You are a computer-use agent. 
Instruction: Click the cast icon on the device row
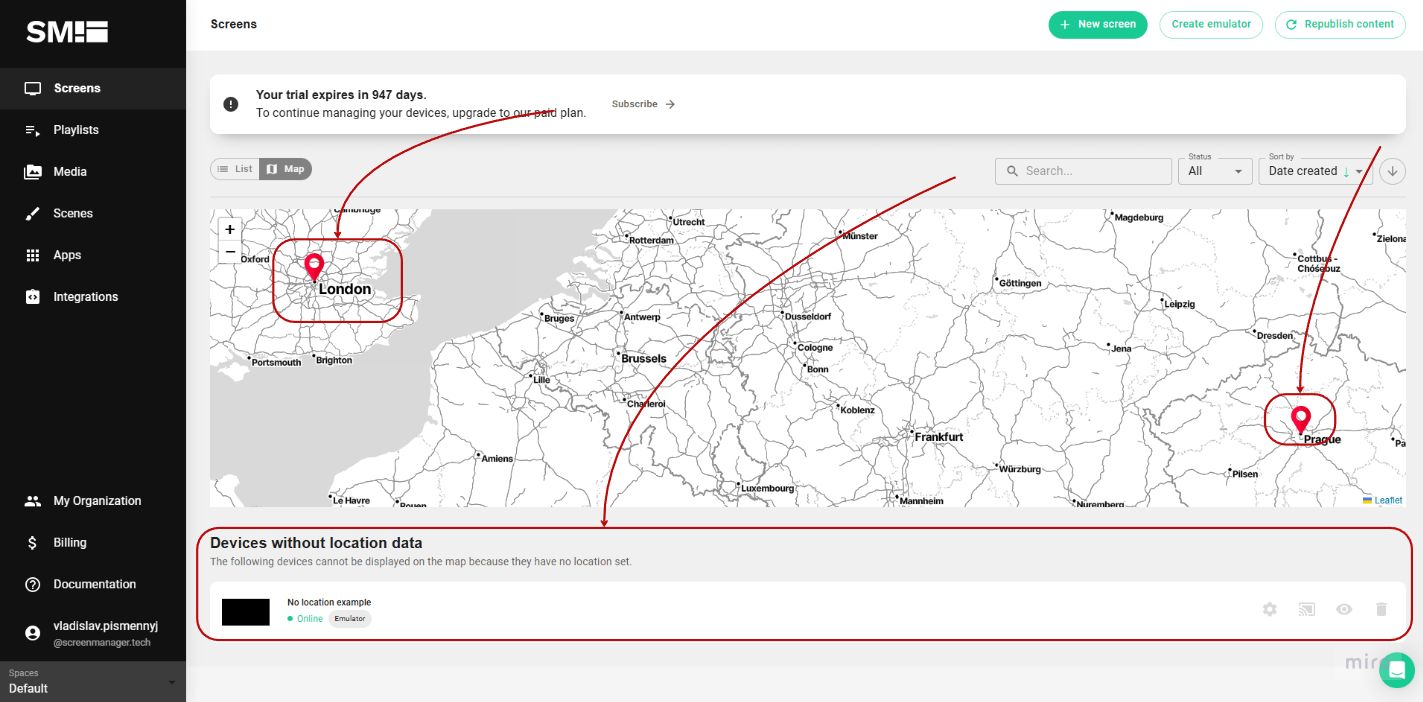[x=1306, y=609]
